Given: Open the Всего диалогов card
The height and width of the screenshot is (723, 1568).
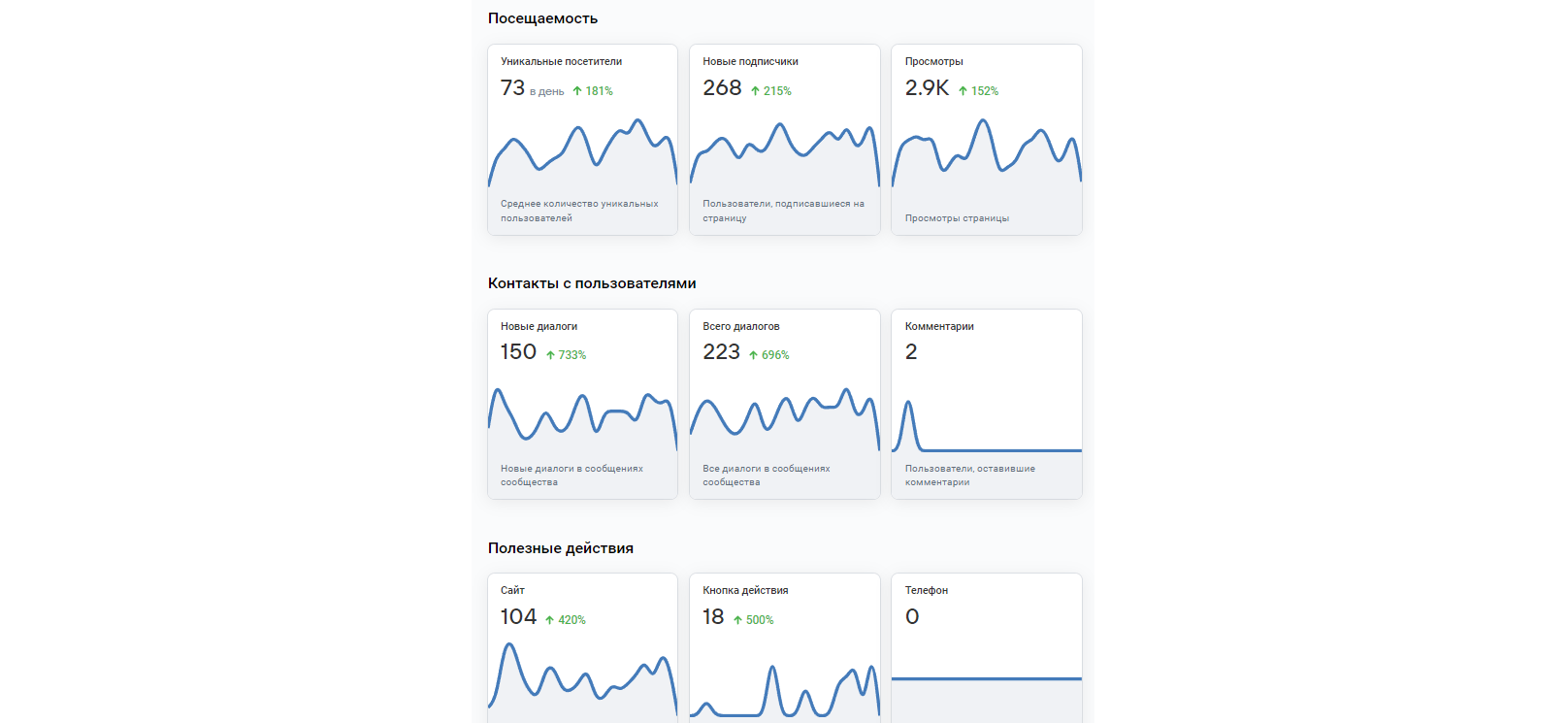Looking at the screenshot, I should [x=784, y=405].
